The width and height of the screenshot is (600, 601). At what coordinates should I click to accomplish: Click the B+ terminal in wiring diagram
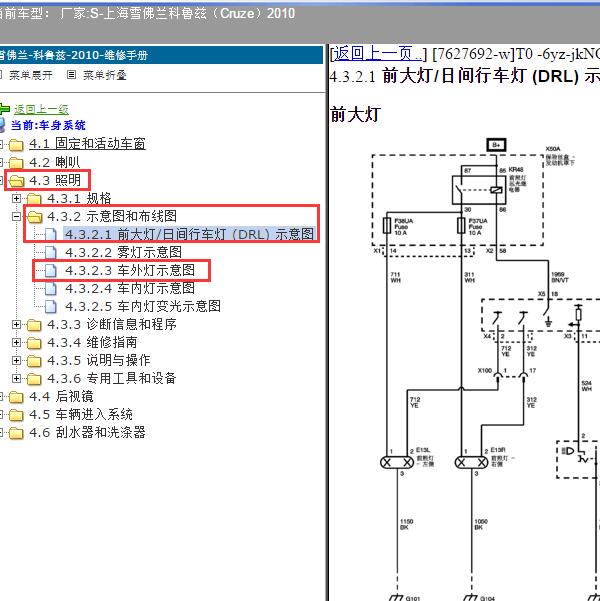(x=496, y=145)
